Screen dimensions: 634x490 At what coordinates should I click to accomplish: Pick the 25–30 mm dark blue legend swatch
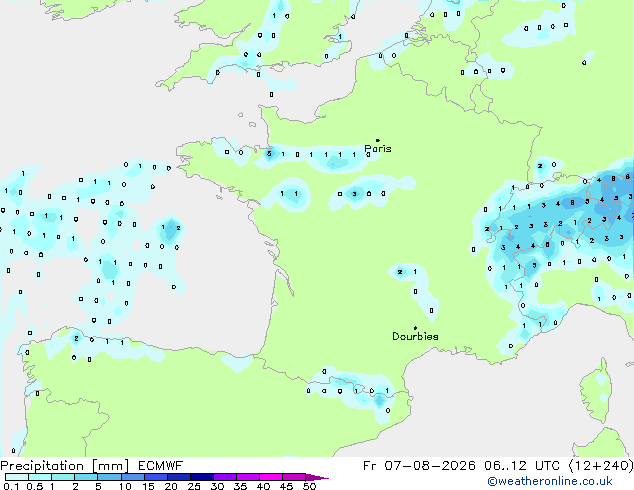pyautogui.click(x=201, y=477)
